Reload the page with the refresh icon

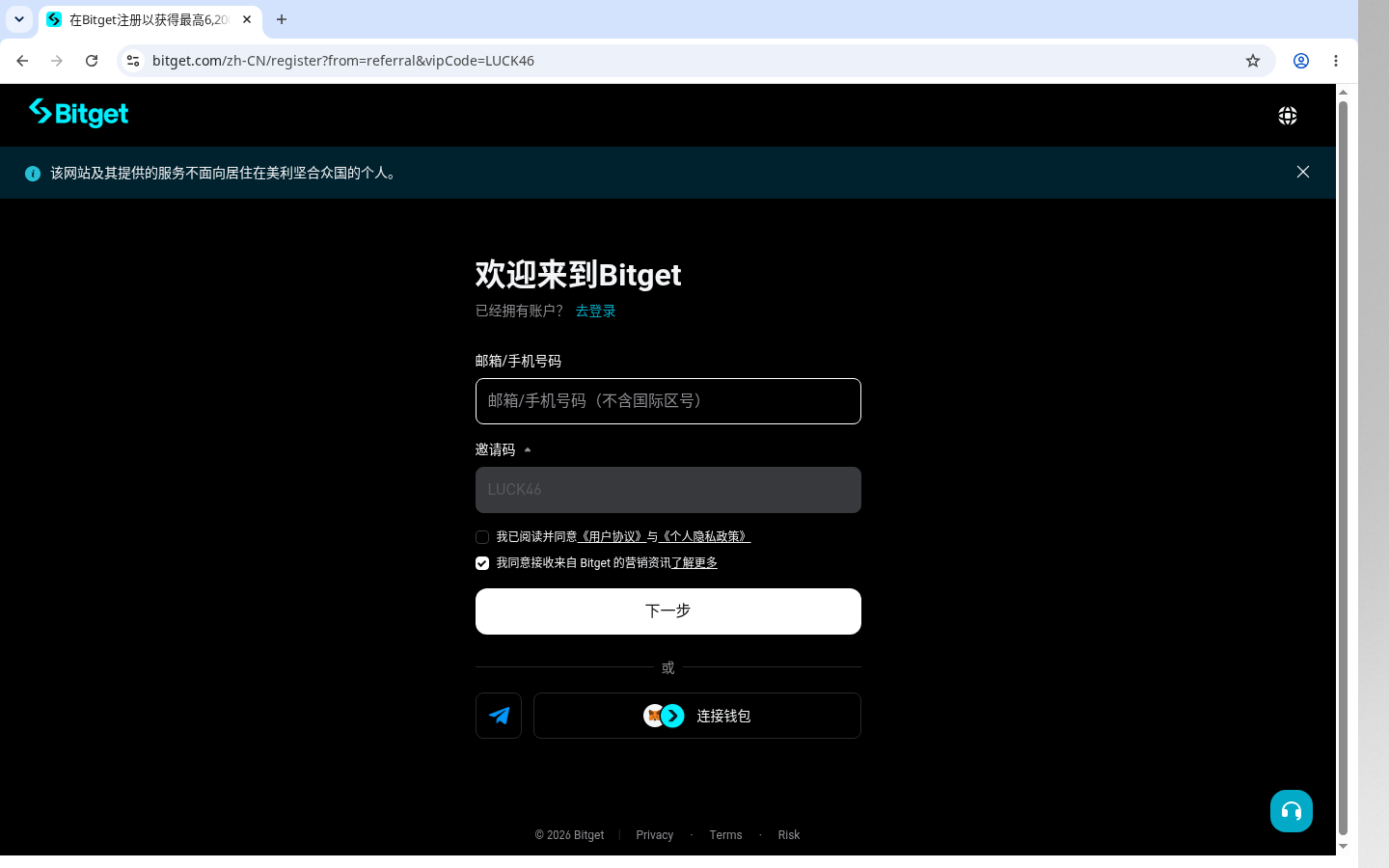92,61
